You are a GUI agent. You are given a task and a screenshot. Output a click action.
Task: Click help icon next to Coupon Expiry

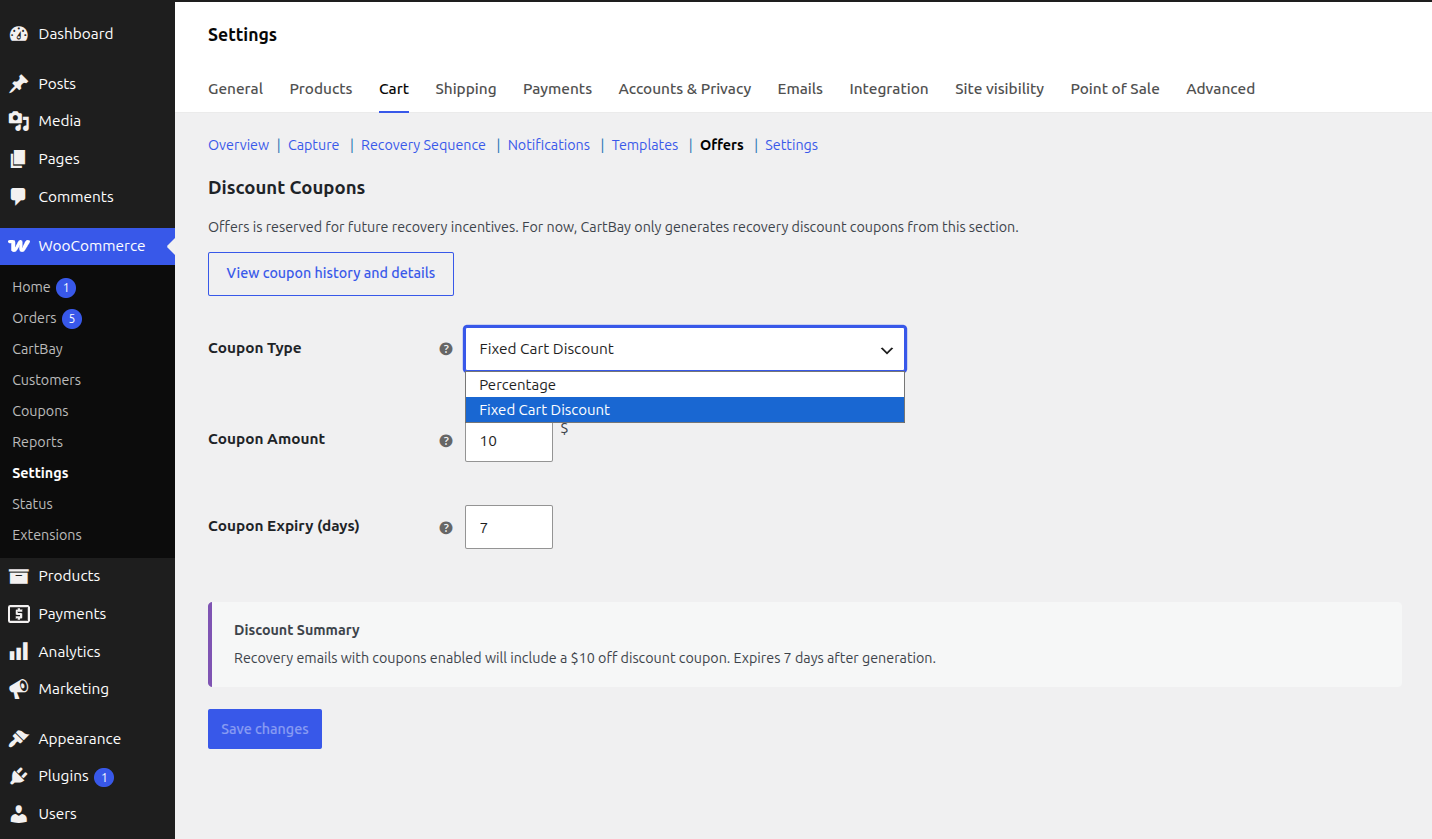[446, 527]
